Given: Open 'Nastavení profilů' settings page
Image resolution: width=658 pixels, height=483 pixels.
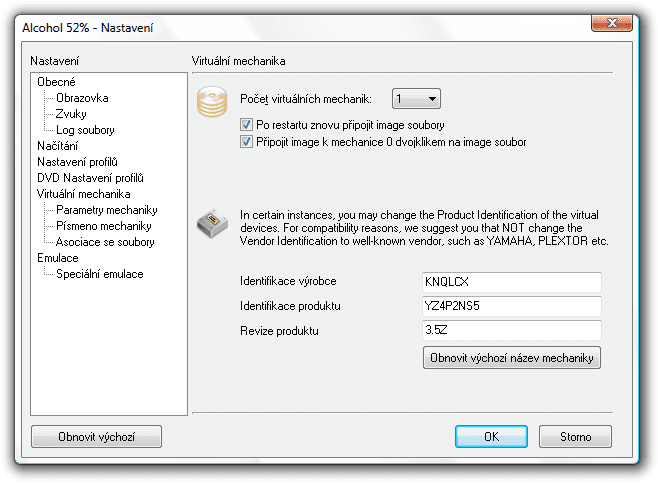Looking at the screenshot, I should (x=78, y=162).
